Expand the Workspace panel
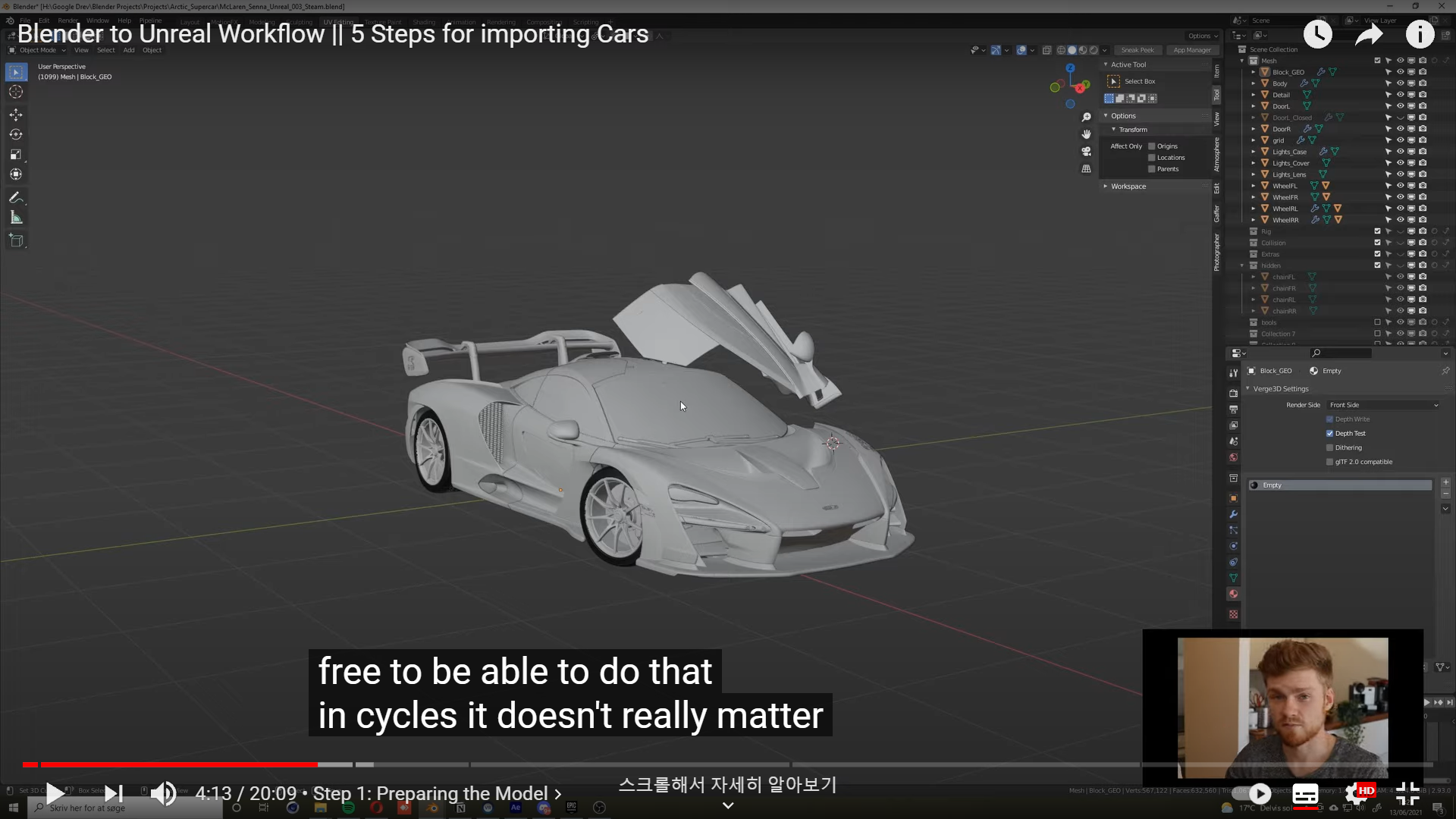Screen dimensions: 1456x819 (x=1128, y=187)
